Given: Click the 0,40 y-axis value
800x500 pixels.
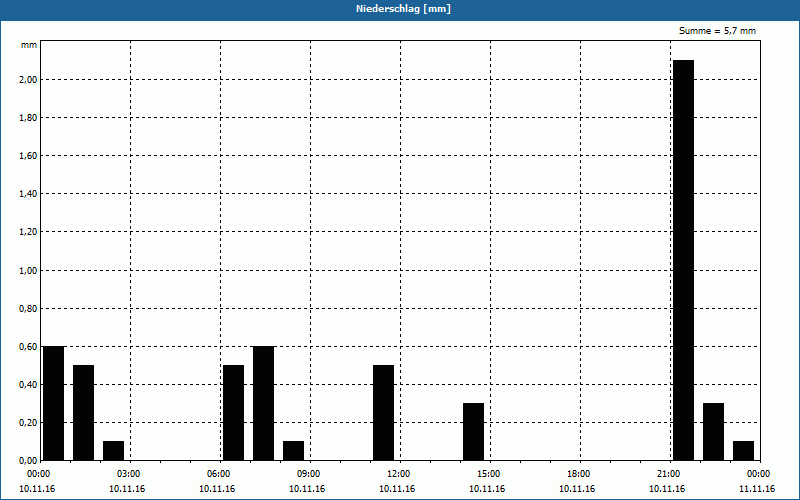Looking at the screenshot, I should (x=29, y=385).
